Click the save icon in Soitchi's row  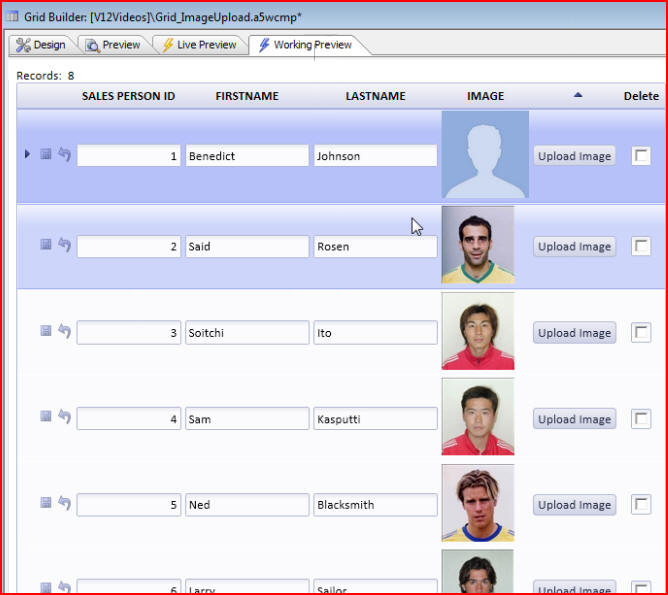point(46,331)
